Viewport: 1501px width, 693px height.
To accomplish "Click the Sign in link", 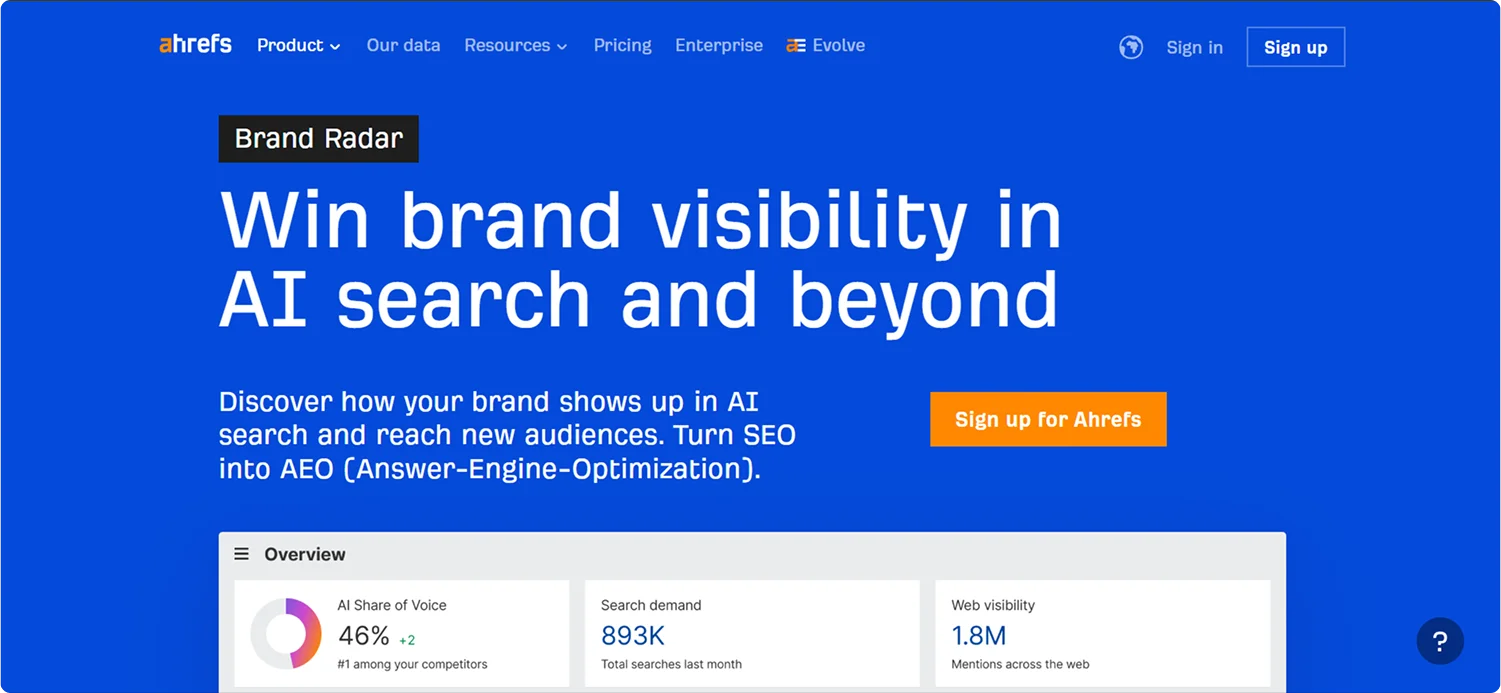I will [x=1194, y=47].
